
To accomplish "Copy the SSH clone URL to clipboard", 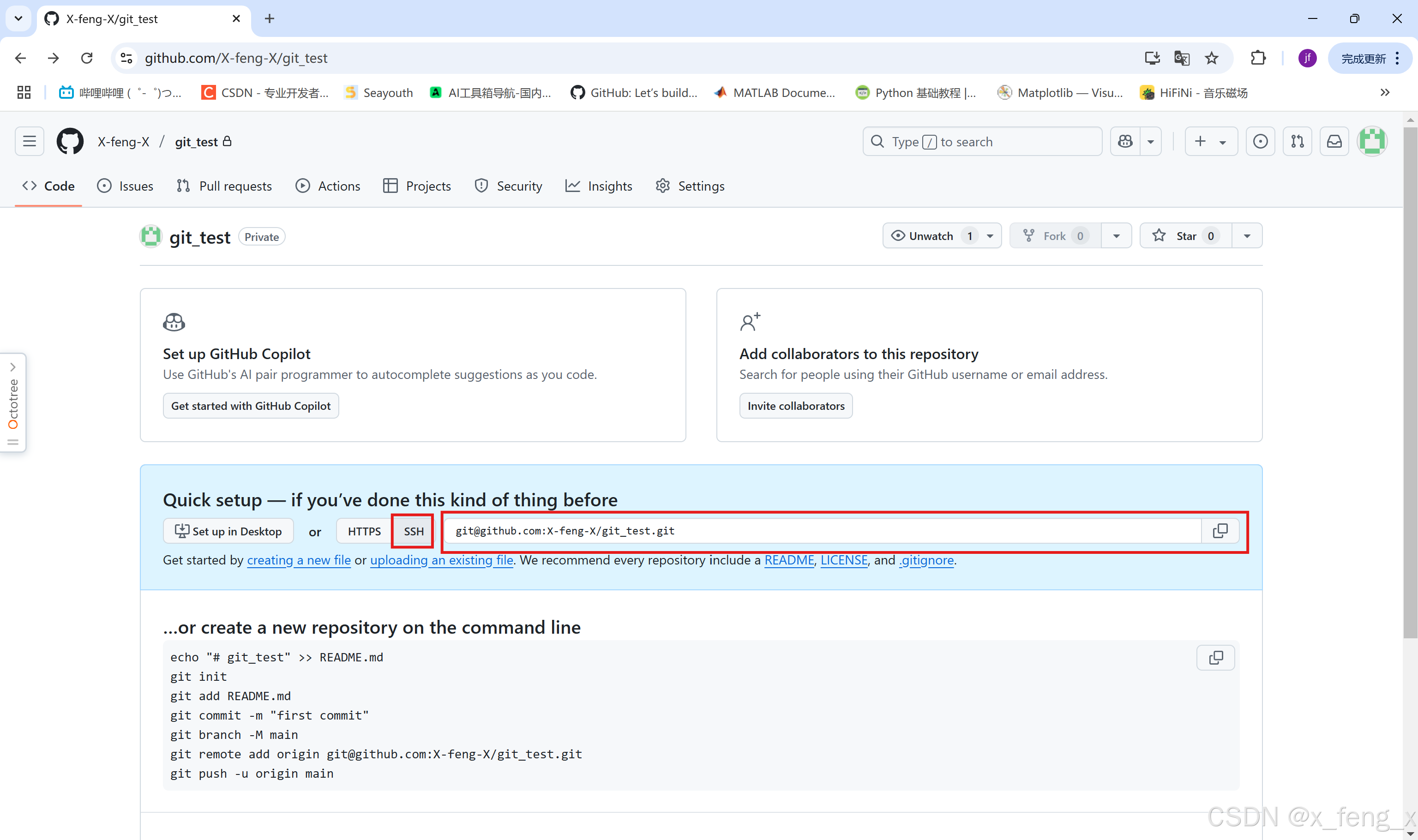I will [x=1220, y=531].
